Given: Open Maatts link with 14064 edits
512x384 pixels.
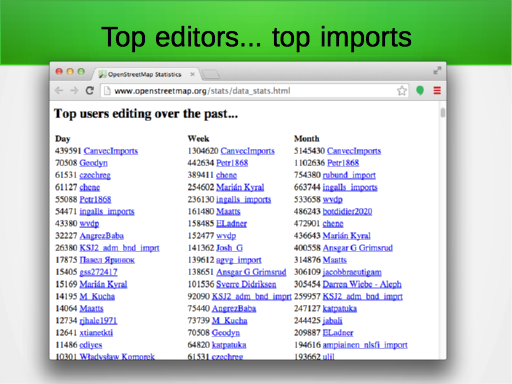Looking at the screenshot, I should pyautogui.click(x=91, y=308).
